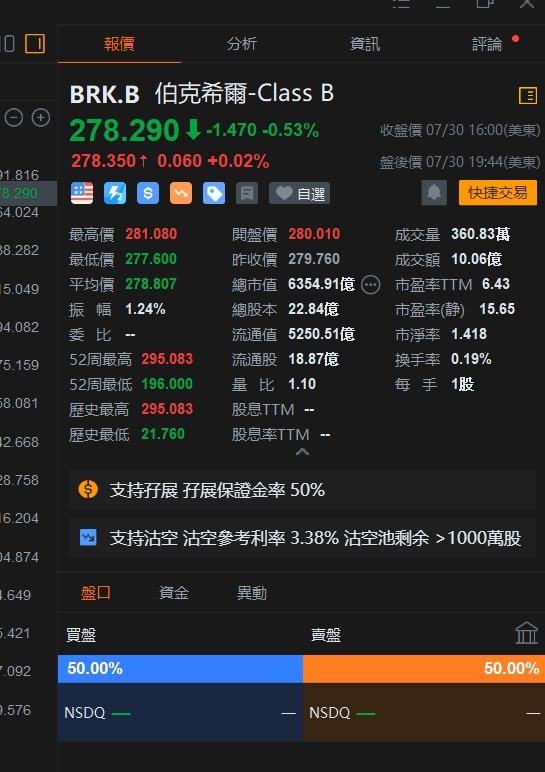Click the NSDQ row under 賣盤
The image size is (545, 772).
click(x=424, y=712)
